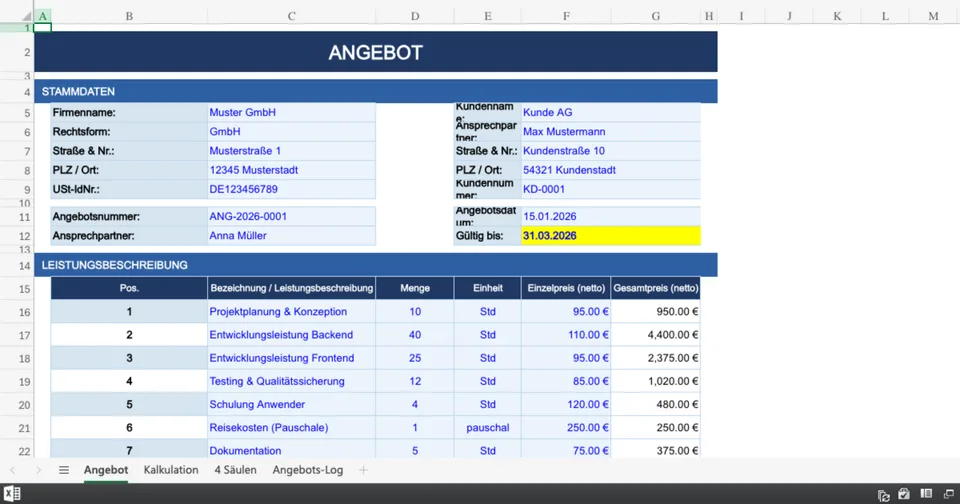Viewport: 960px width, 504px height.
Task: Select the Rechtsform value GmbH cell
Action: pyautogui.click(x=291, y=132)
